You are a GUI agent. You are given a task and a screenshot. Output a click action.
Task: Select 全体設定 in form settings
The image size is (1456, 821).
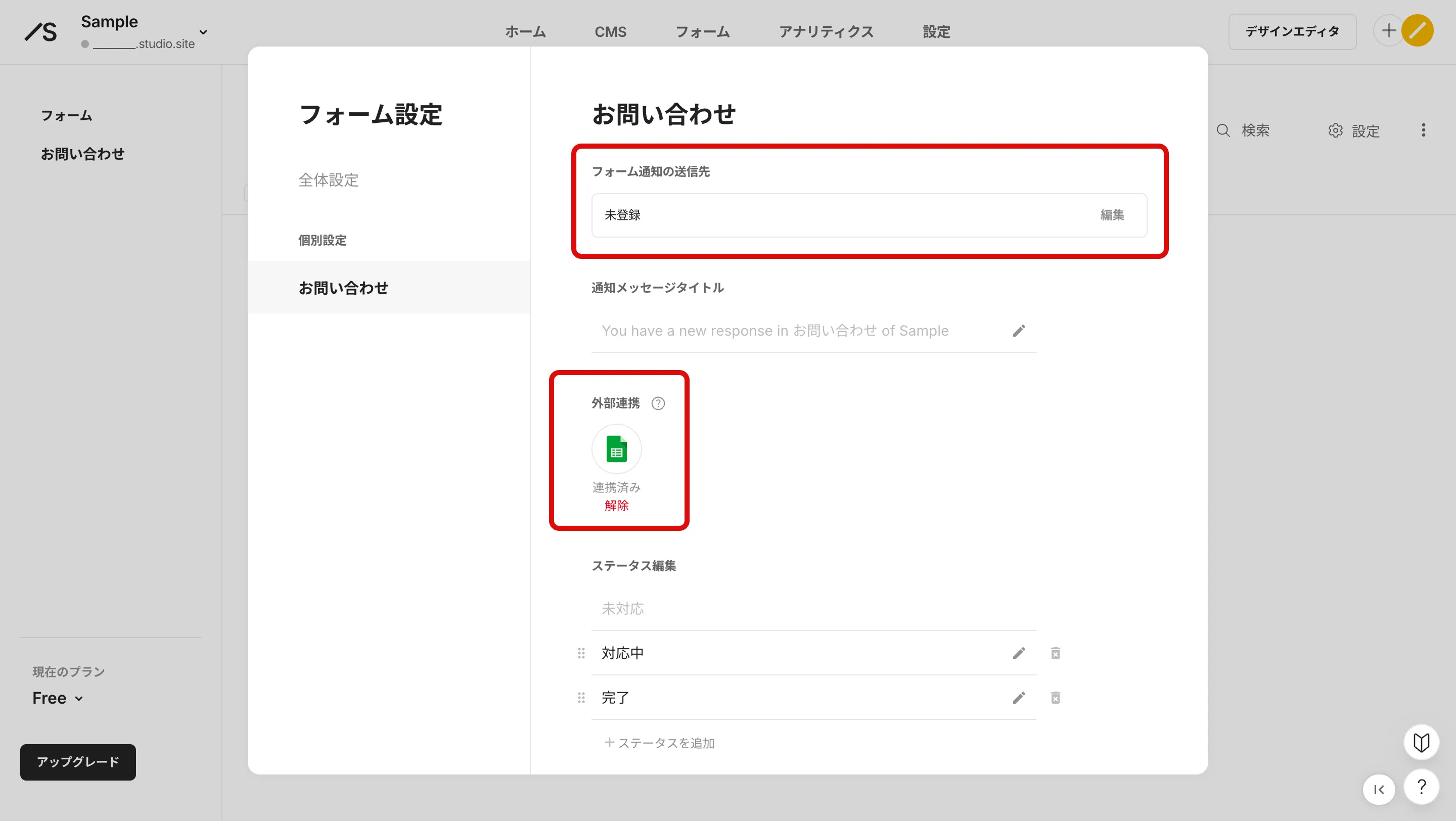click(x=329, y=179)
